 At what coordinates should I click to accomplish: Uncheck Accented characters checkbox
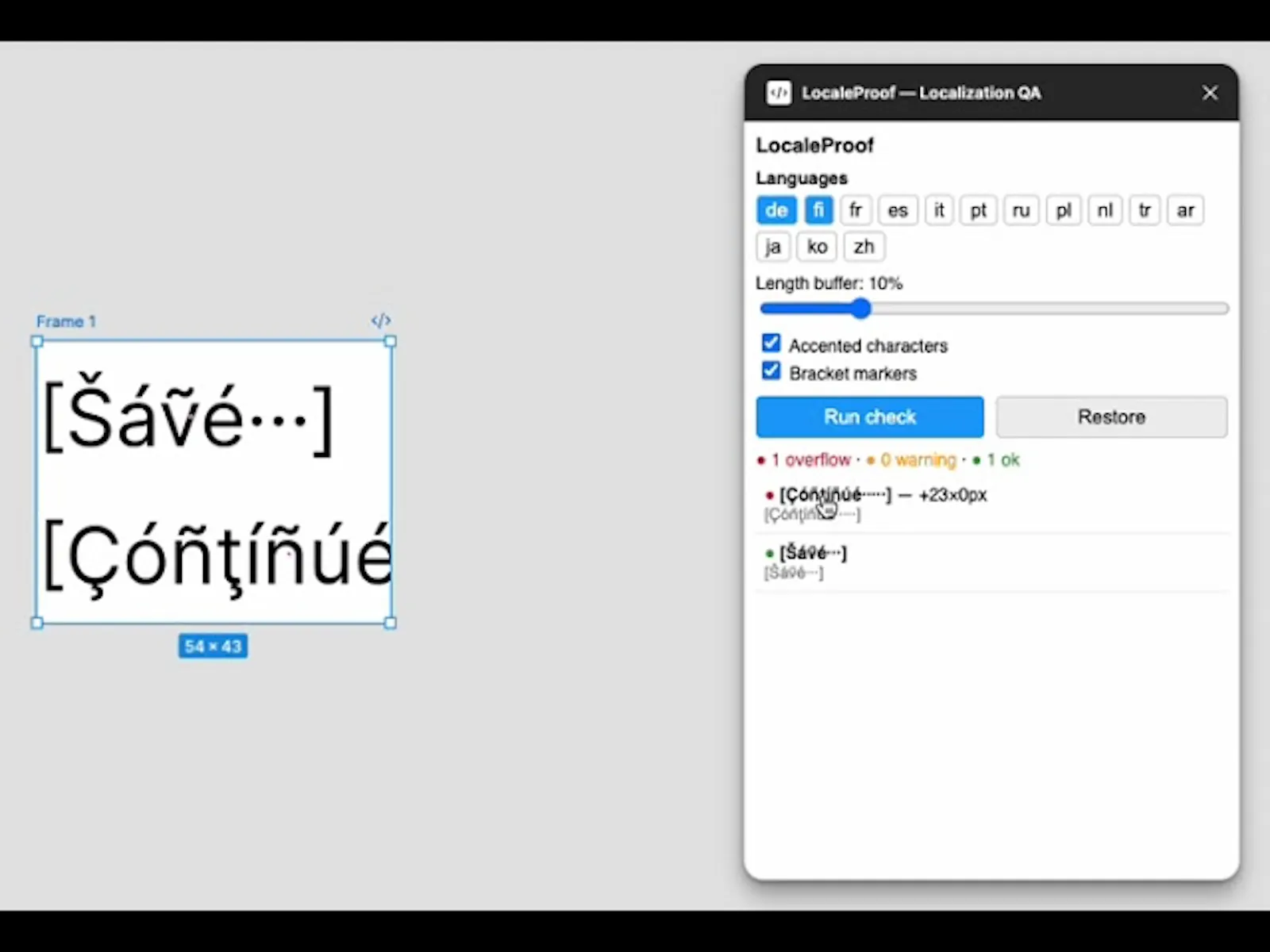[771, 343]
